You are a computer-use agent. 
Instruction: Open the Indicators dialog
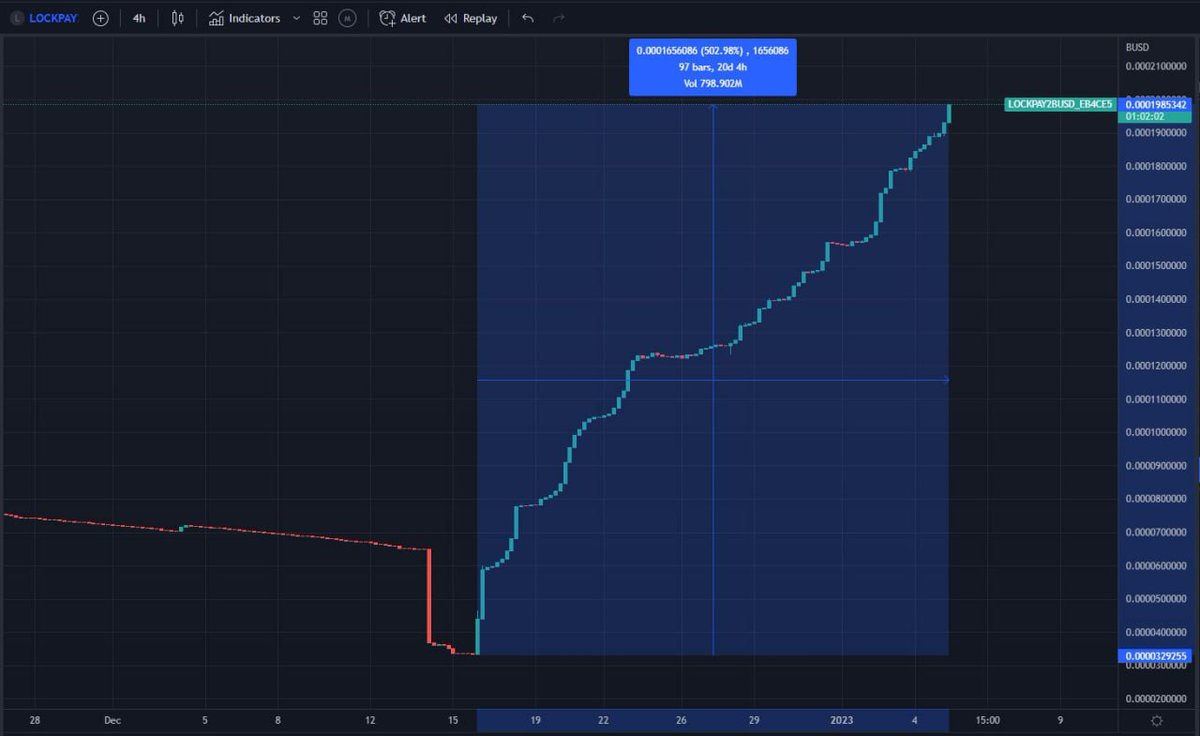point(245,18)
